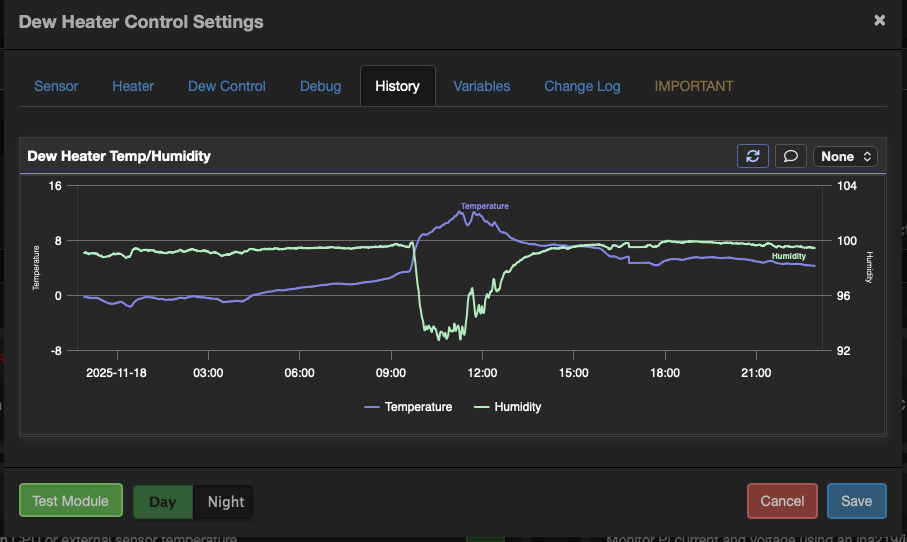Close the Dew Heater settings dialog

pyautogui.click(x=879, y=20)
